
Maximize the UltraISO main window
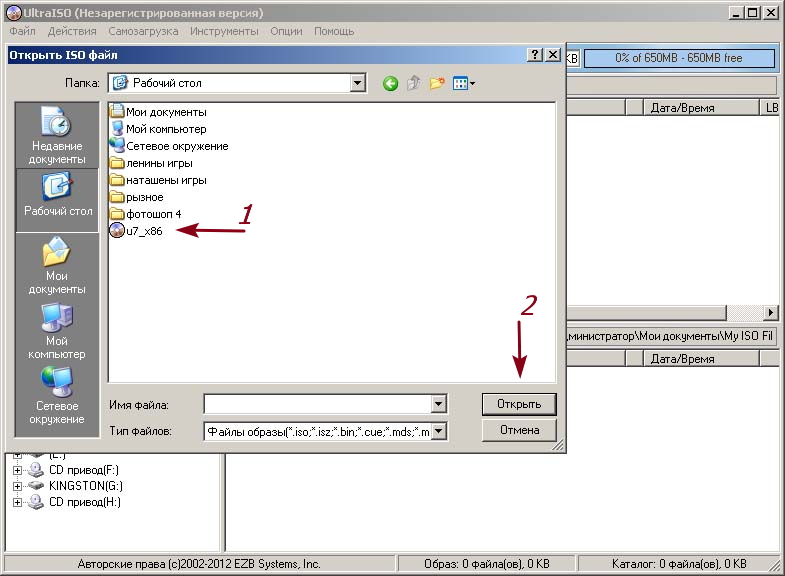click(x=752, y=13)
